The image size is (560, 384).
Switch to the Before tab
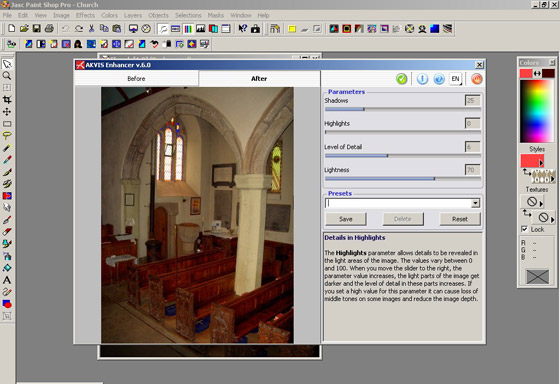coord(136,79)
